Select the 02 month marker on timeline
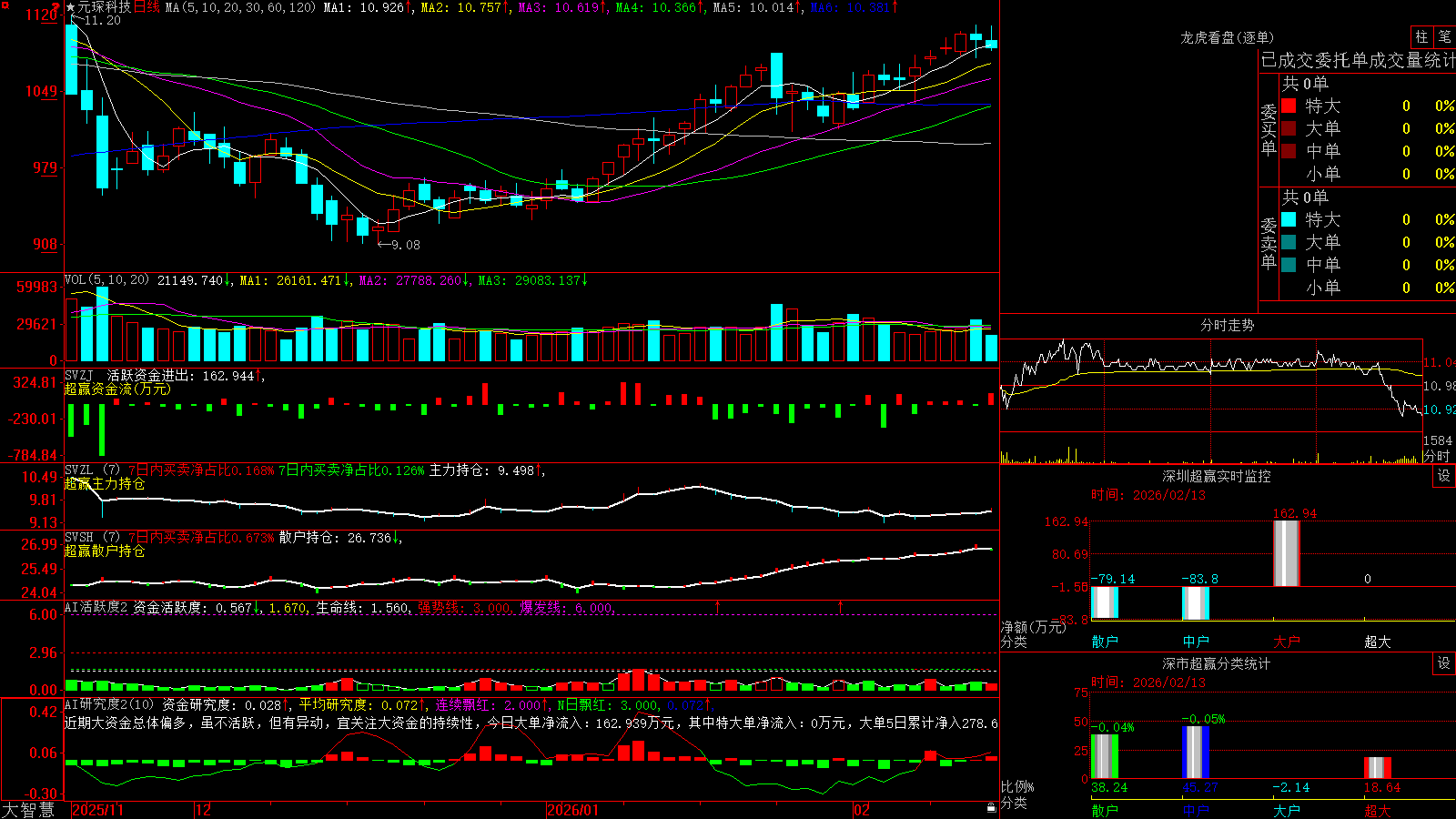 pos(862,810)
